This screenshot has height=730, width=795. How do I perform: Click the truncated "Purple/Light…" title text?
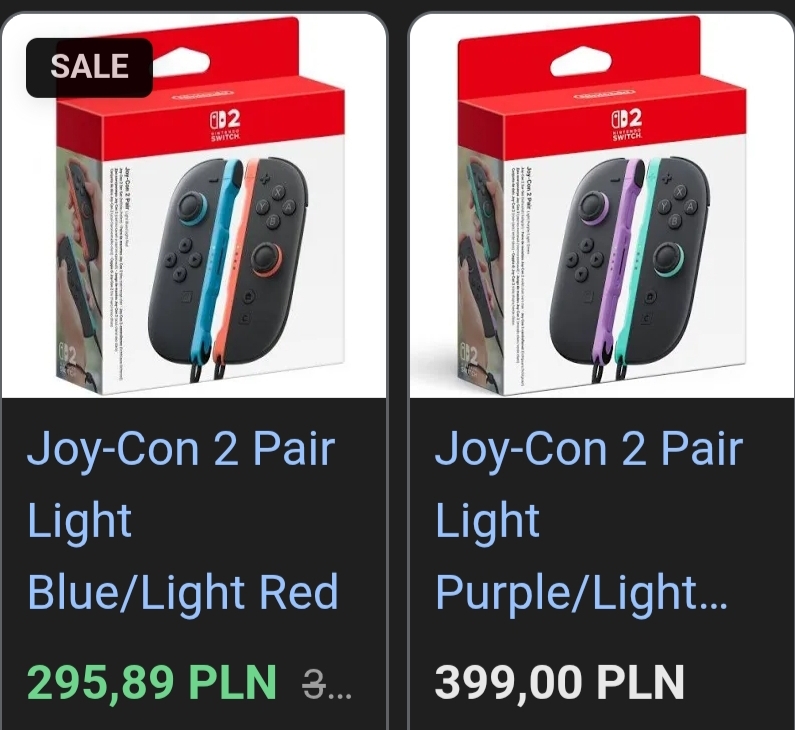point(582,593)
